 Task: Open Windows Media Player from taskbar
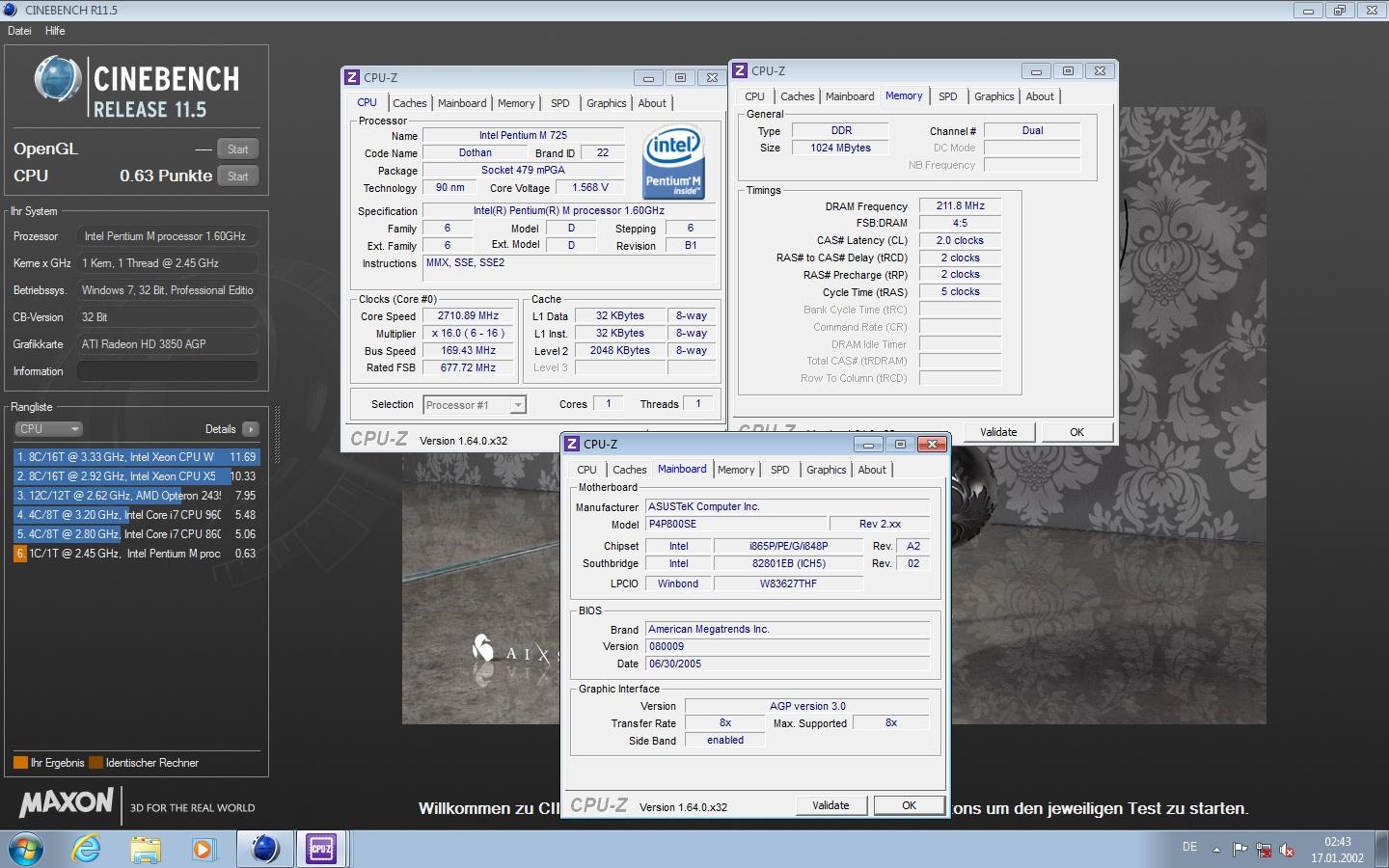tap(203, 849)
